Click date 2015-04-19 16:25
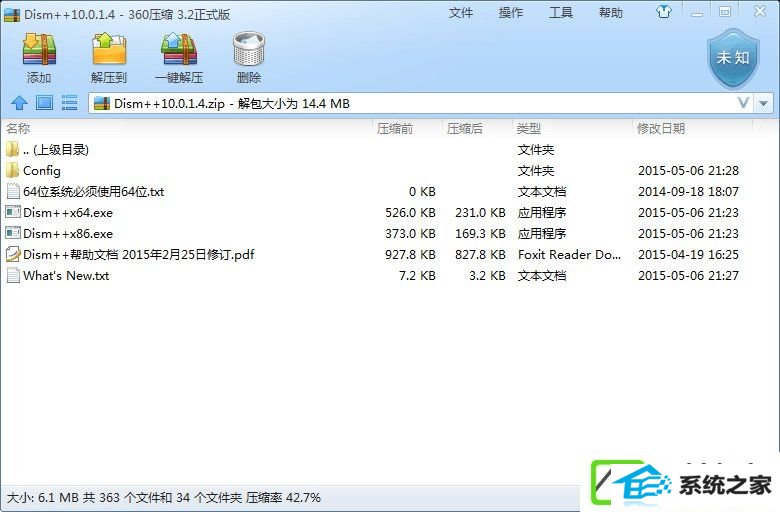This screenshot has height=512, width=780. tap(688, 254)
